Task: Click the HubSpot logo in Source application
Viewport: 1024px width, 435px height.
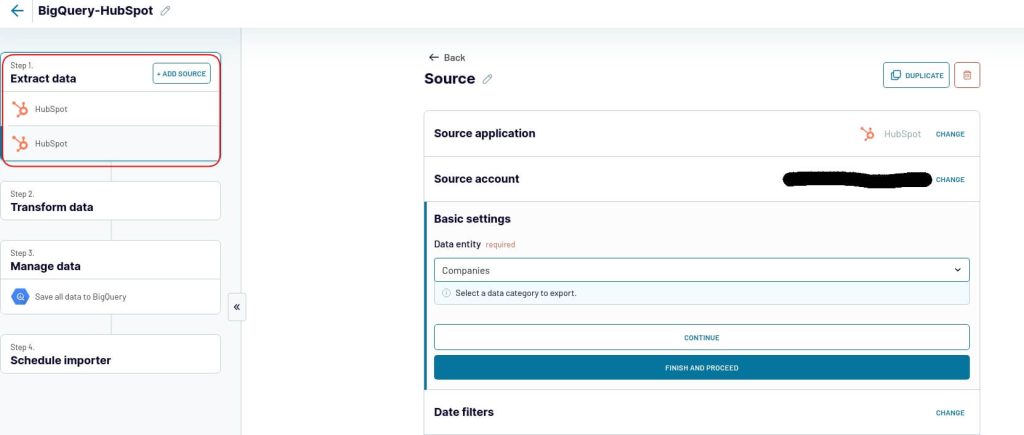Action: 867,134
